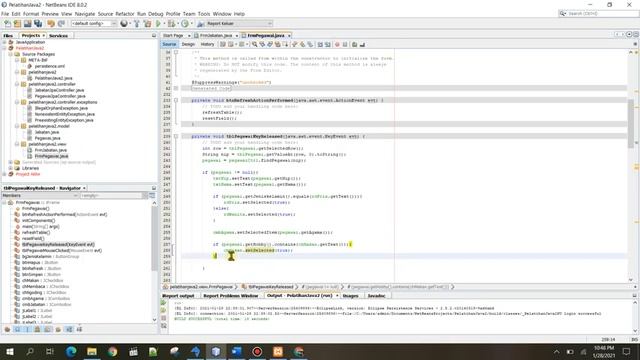Toggle inherited members filter in Navigator
The height and width of the screenshot is (360, 640).
[7, 329]
